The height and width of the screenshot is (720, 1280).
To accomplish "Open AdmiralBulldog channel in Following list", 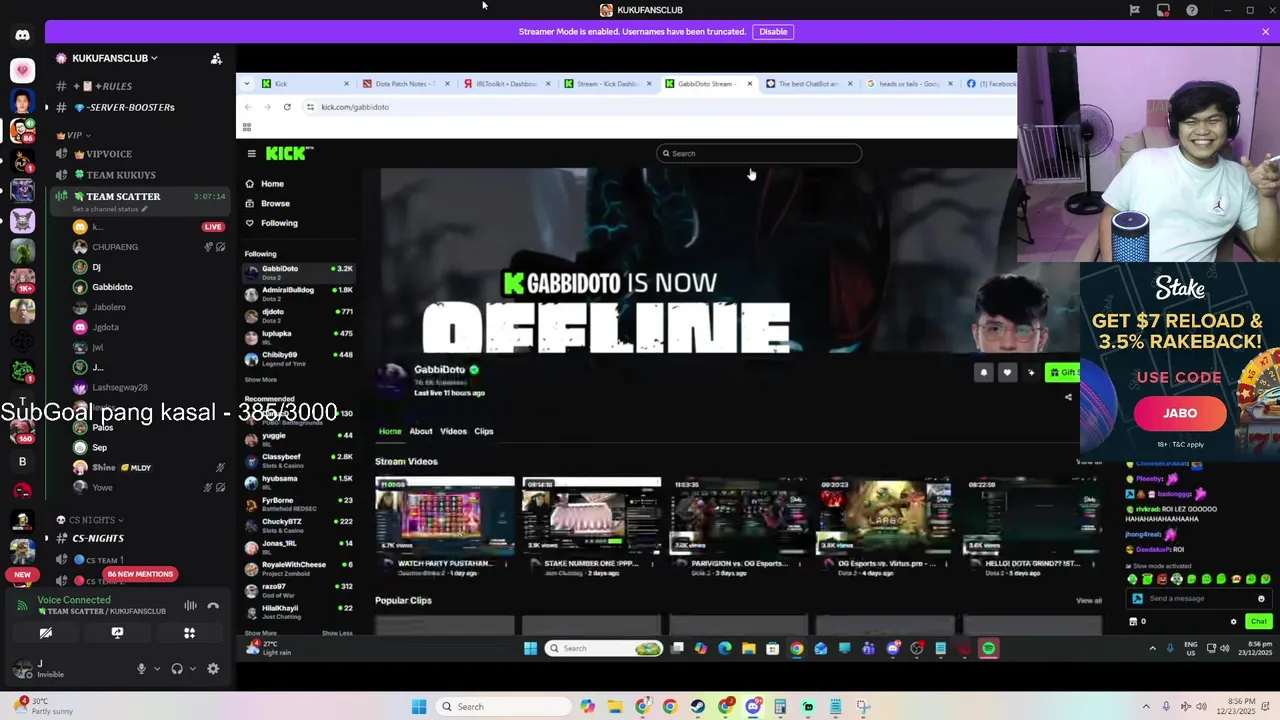I will click(298, 294).
